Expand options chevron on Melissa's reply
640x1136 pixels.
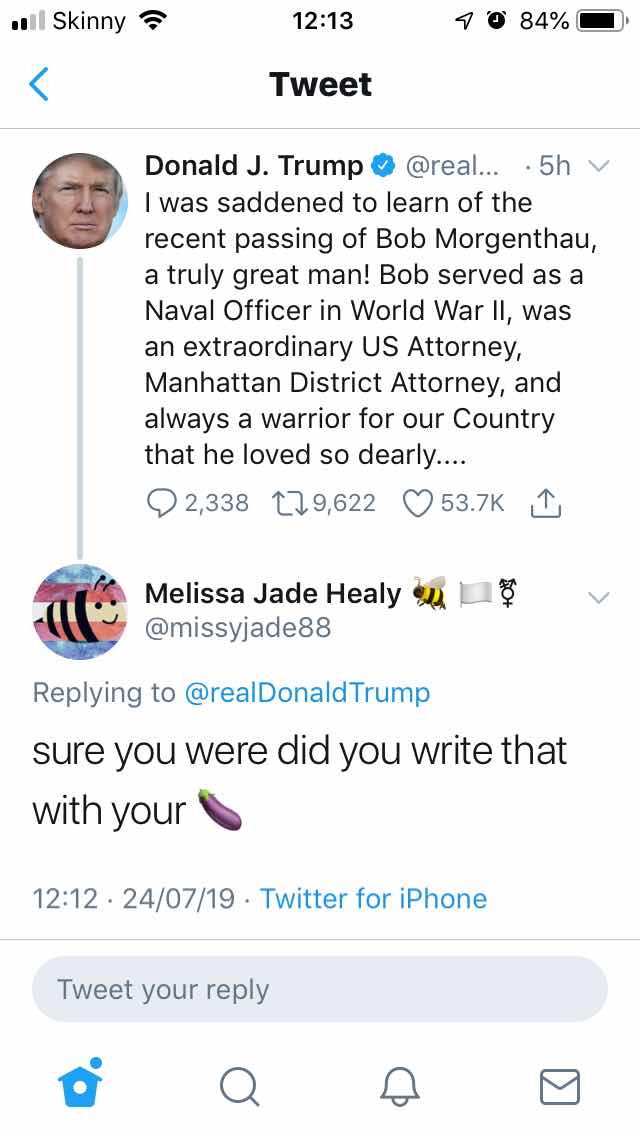(x=598, y=597)
